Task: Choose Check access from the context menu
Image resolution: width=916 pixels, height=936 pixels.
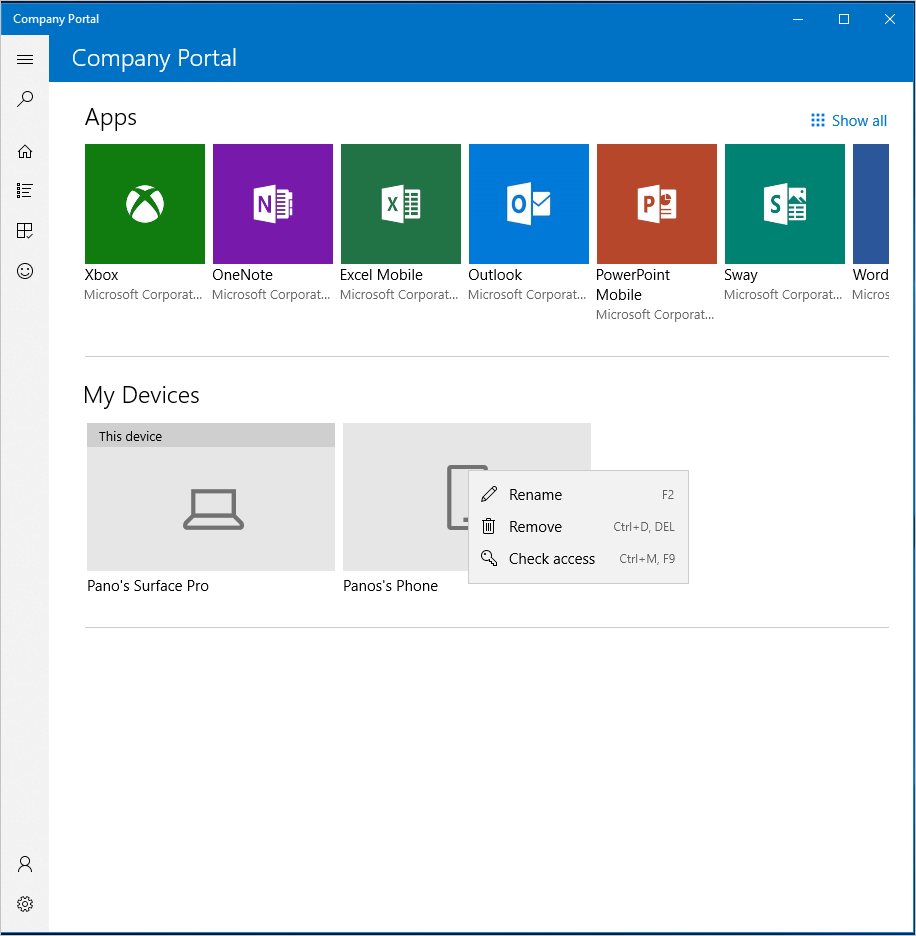Action: (x=578, y=559)
